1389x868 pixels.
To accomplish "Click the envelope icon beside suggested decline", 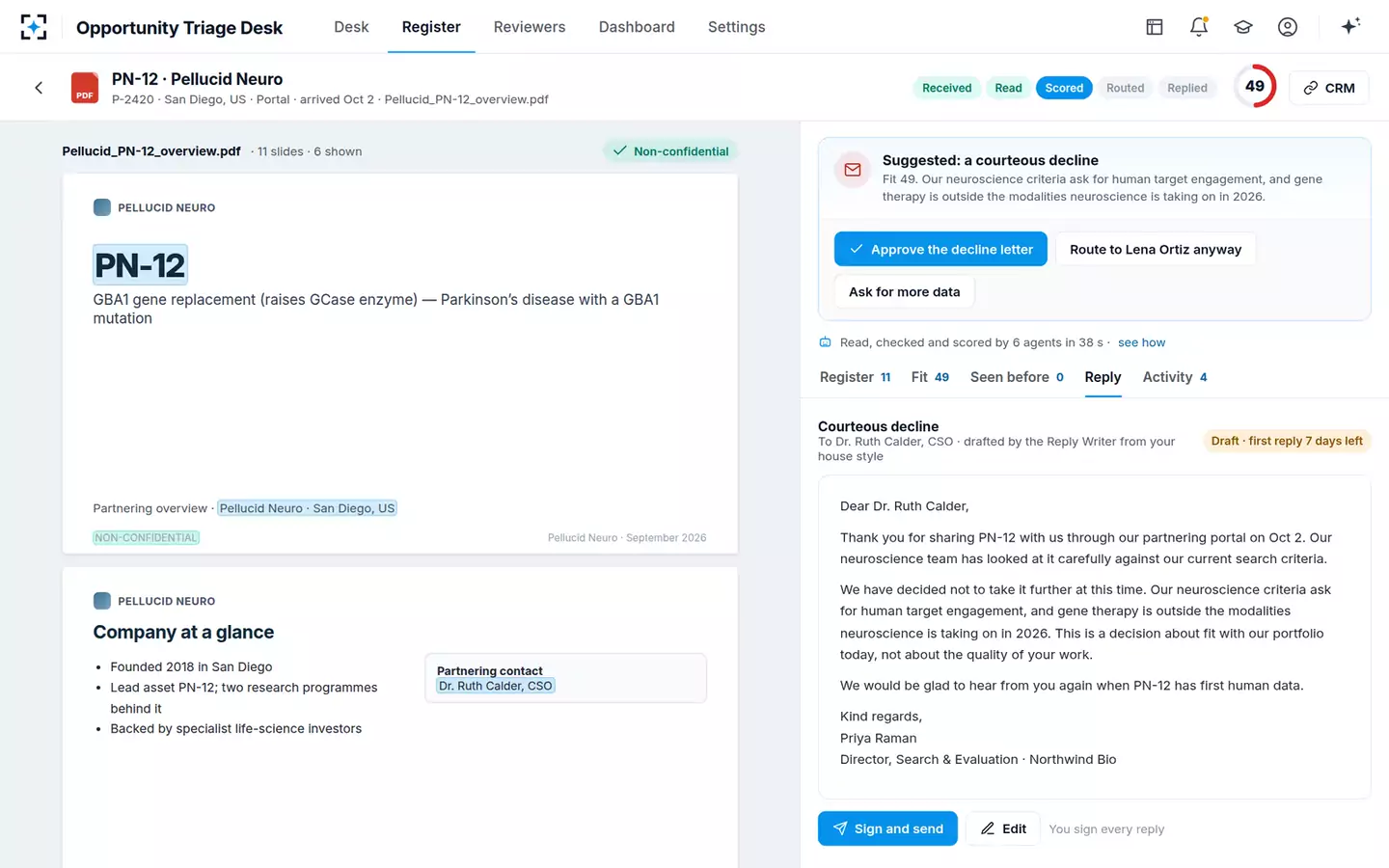I will [x=853, y=170].
